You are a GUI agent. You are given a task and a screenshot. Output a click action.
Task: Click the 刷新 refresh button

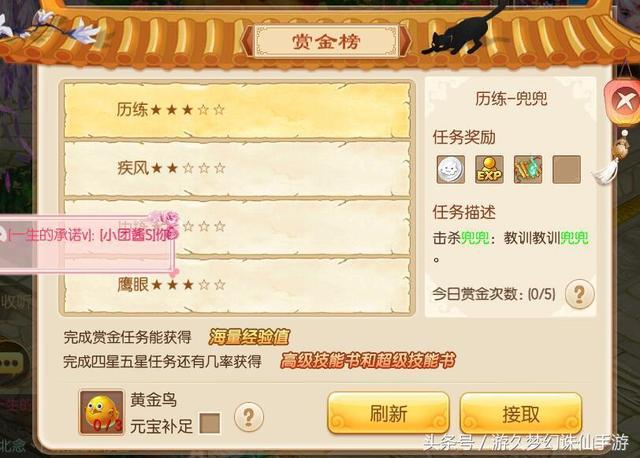tap(389, 413)
